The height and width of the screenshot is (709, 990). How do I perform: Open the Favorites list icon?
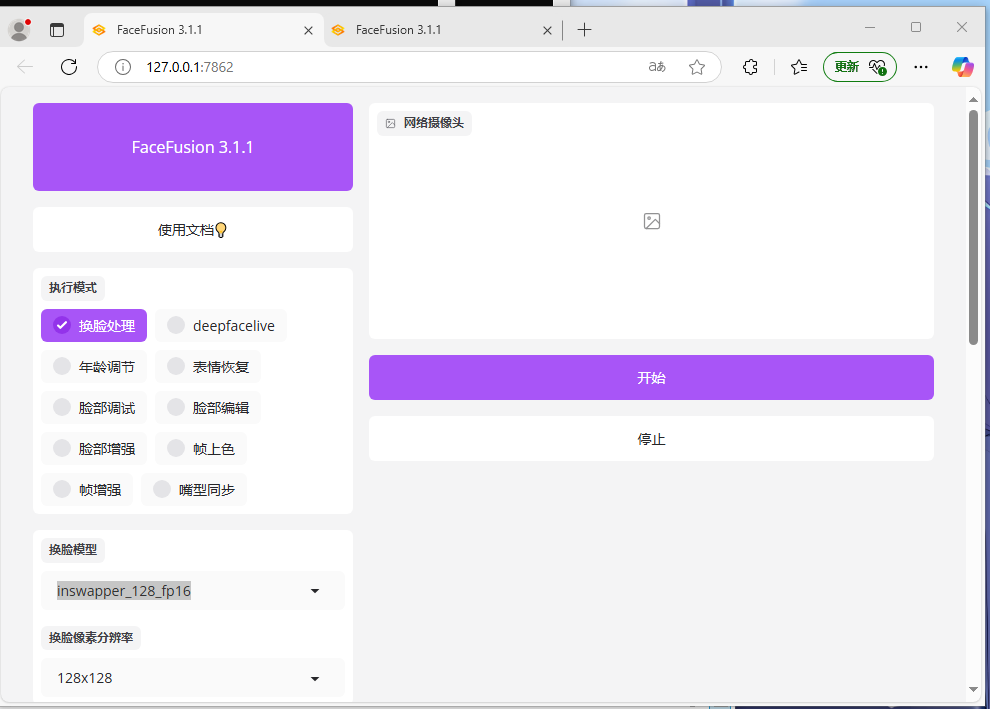(799, 67)
